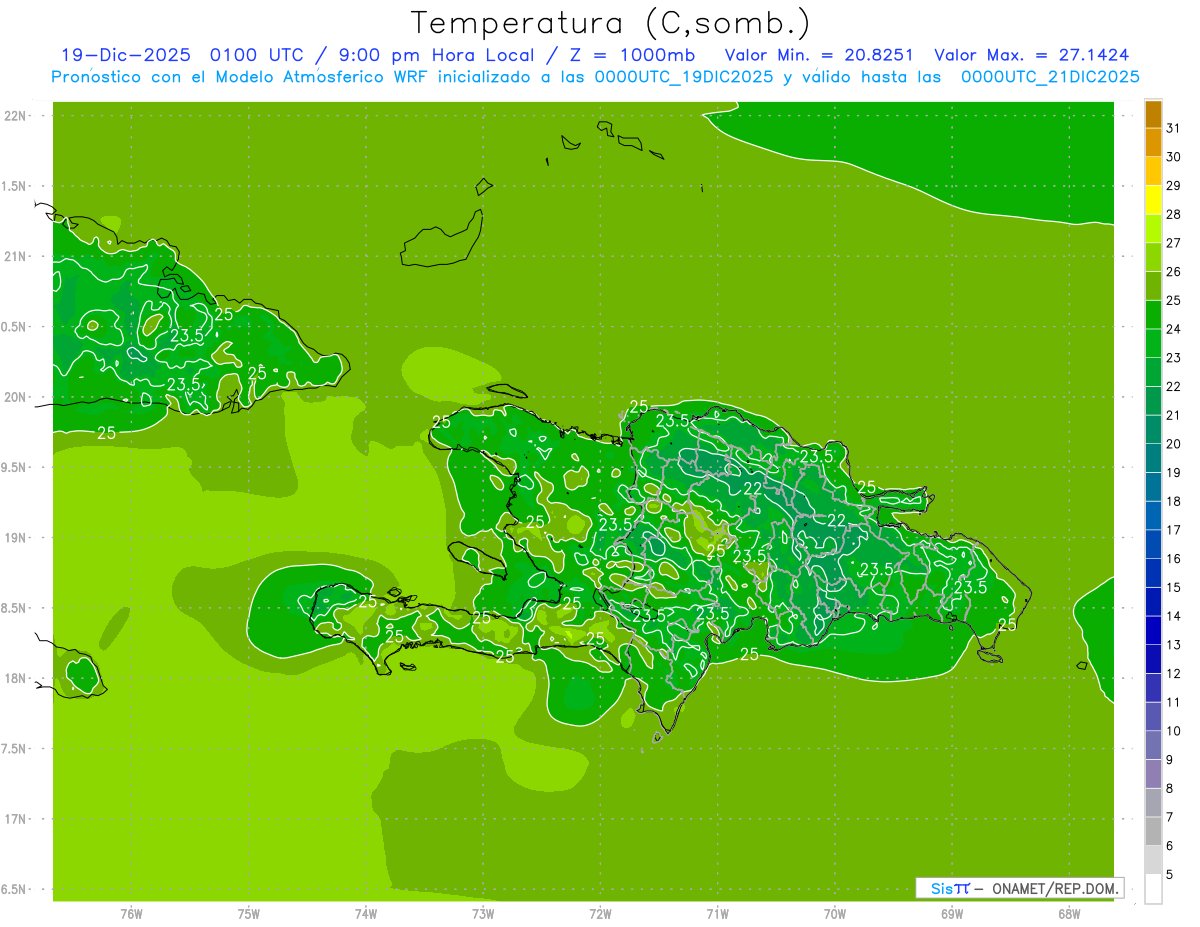Click the Valor Max. = 27.1424 text

(1031, 56)
